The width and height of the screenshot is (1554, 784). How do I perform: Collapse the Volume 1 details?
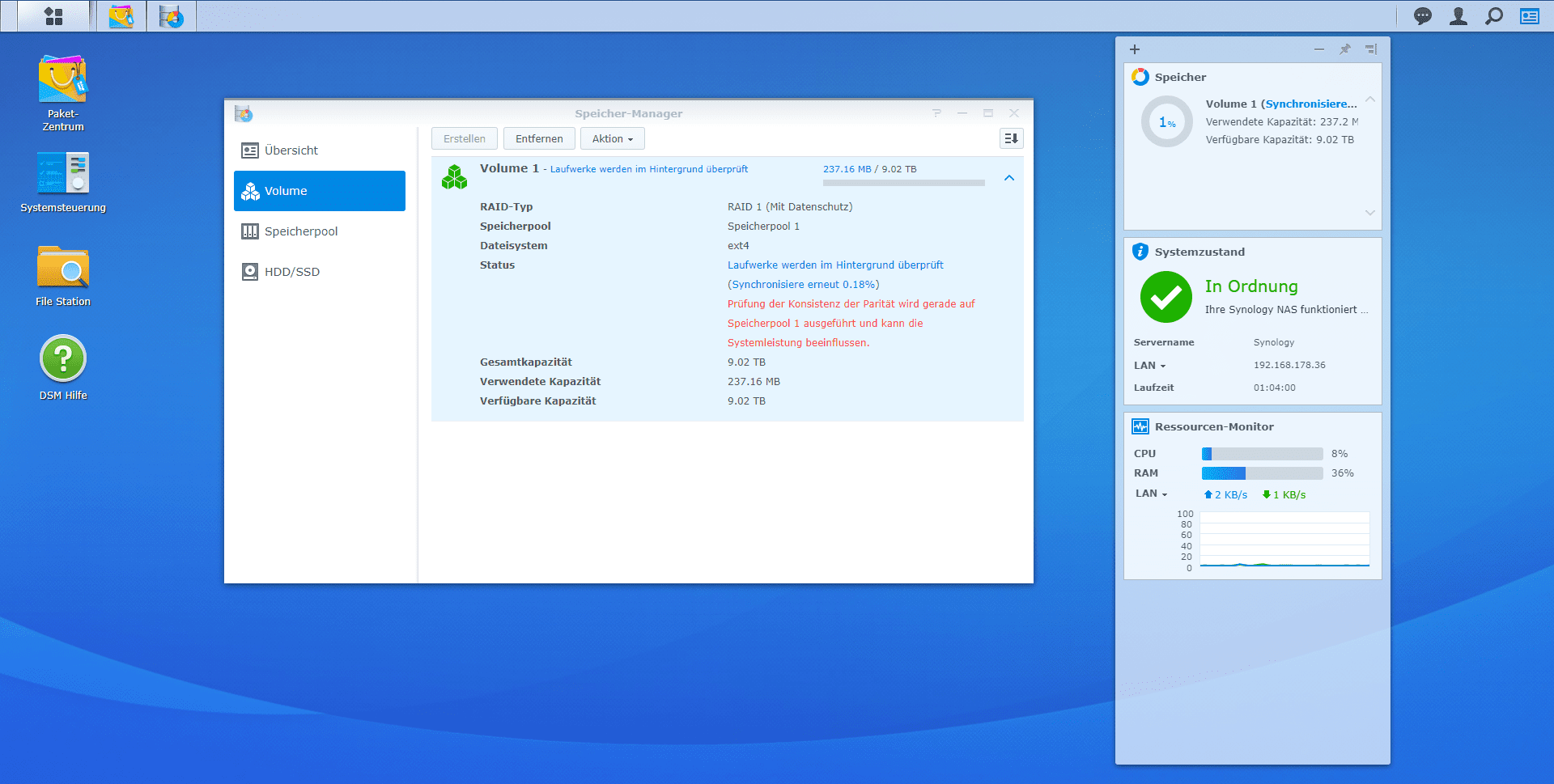(1009, 178)
